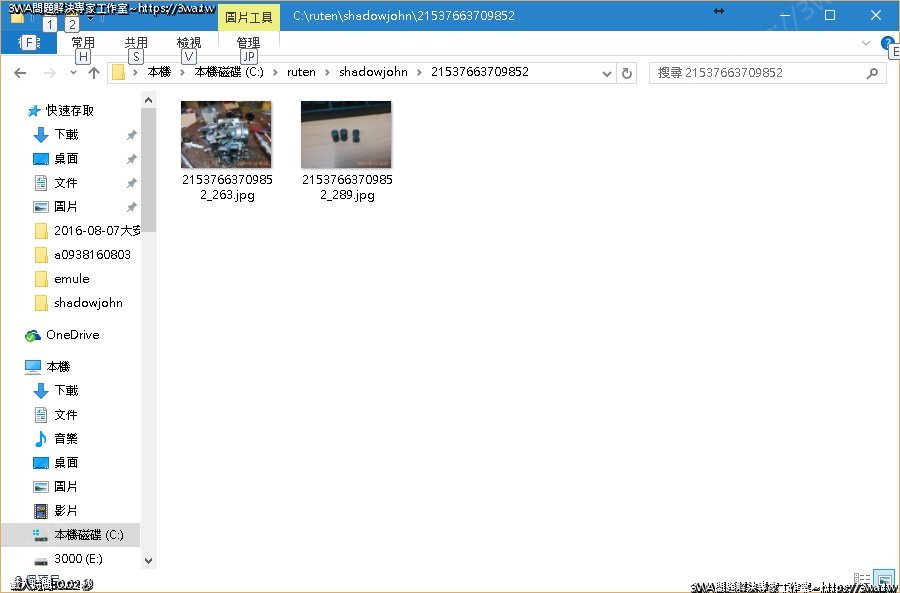Open recent locations dropdown arrow
Image resolution: width=900 pixels, height=593 pixels.
[73, 73]
